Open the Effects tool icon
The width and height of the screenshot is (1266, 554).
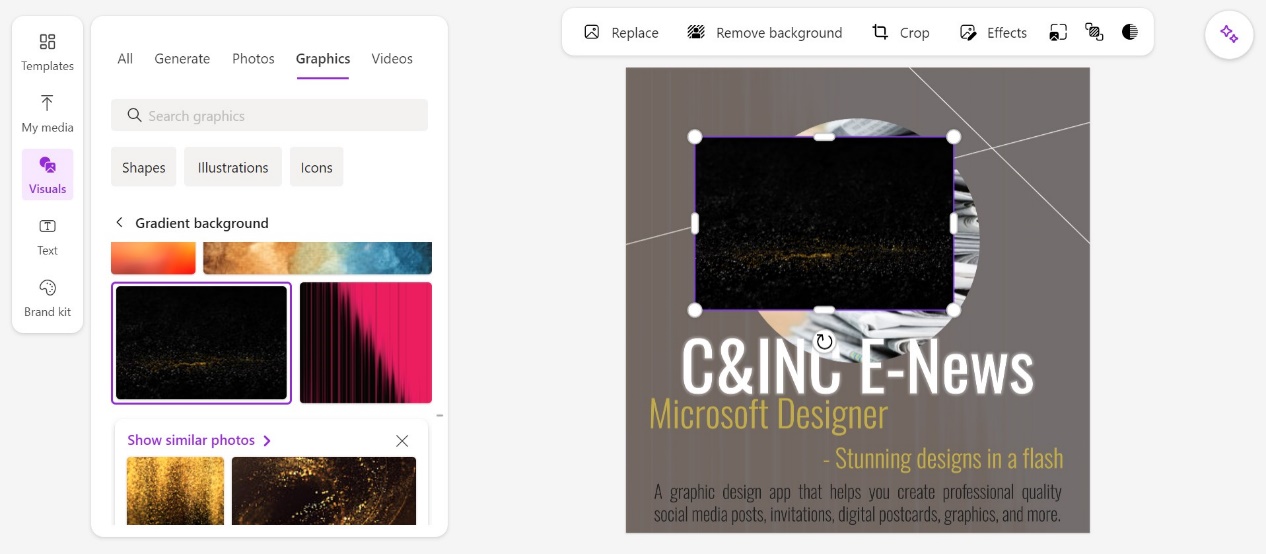pyautogui.click(x=967, y=32)
